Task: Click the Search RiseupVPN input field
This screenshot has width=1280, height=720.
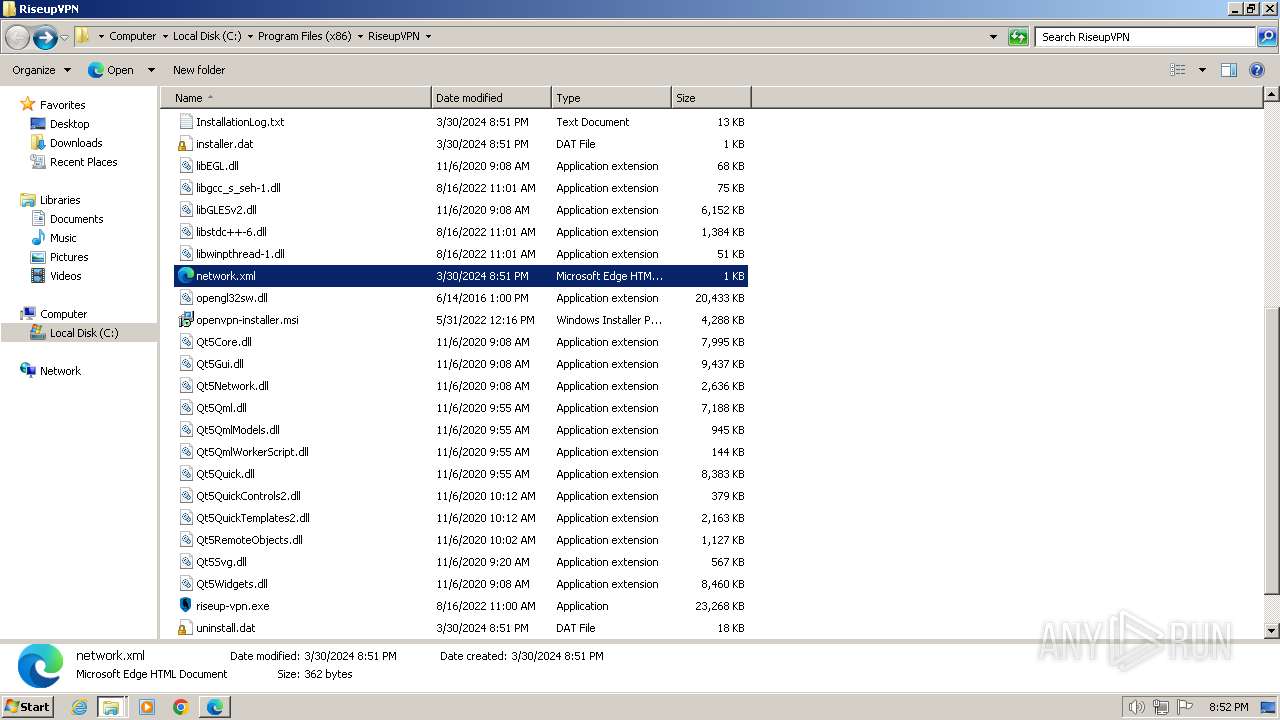Action: coord(1146,37)
